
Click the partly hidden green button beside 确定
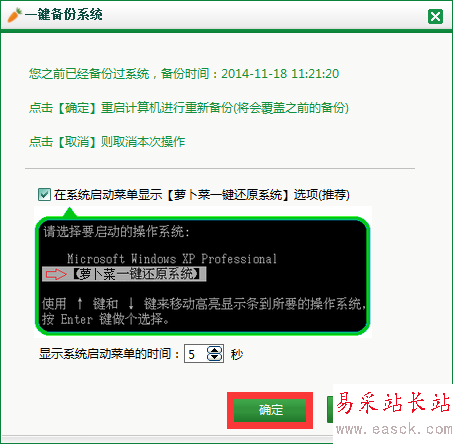point(330,410)
